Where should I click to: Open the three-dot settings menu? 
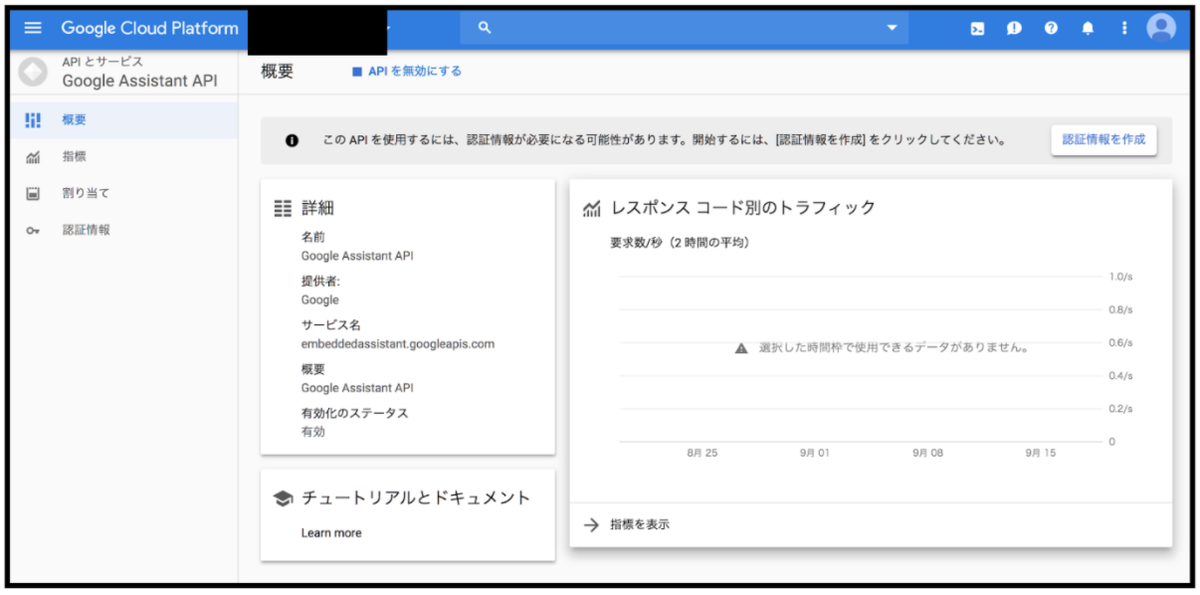click(1125, 29)
